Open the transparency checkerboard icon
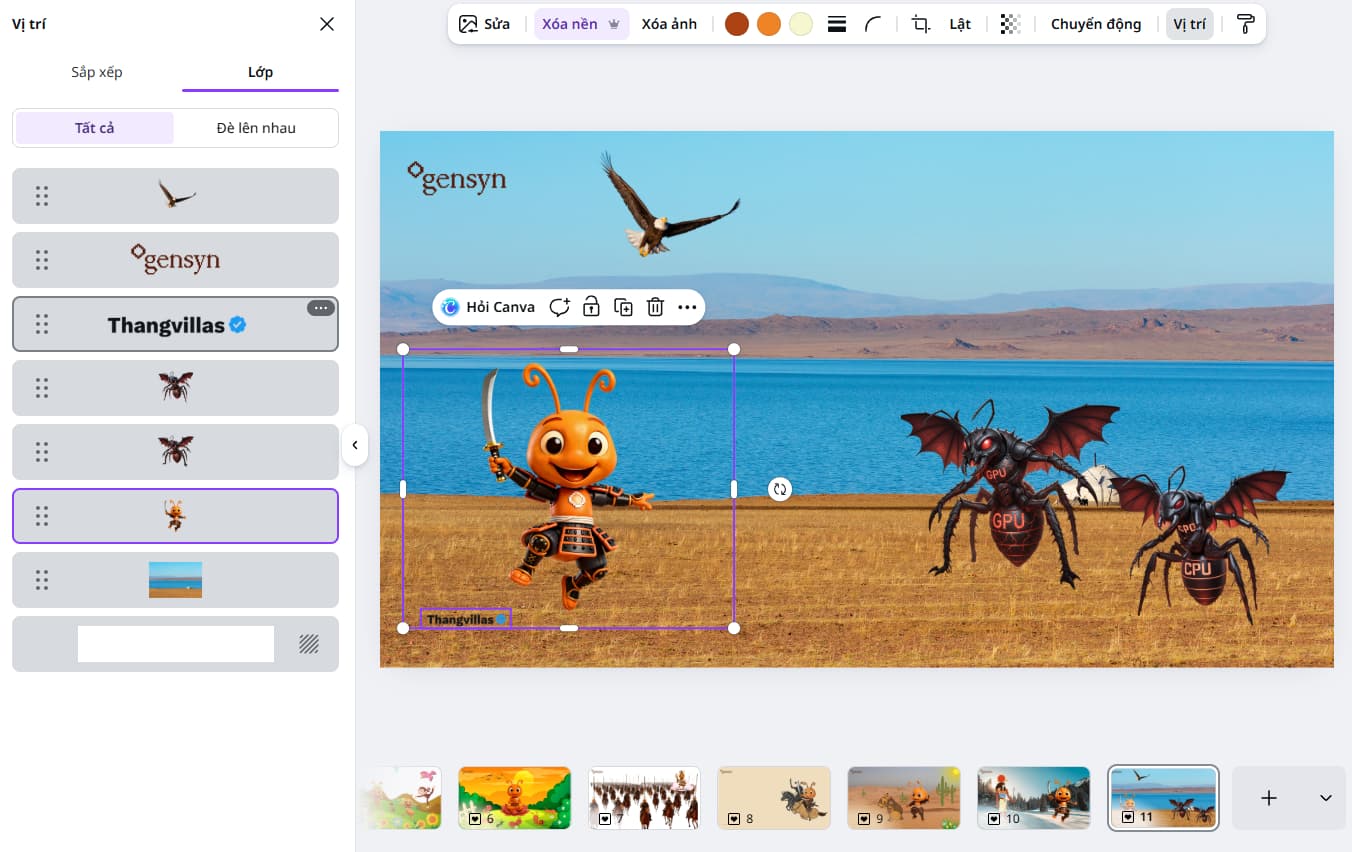This screenshot has width=1352, height=852. point(1010,24)
